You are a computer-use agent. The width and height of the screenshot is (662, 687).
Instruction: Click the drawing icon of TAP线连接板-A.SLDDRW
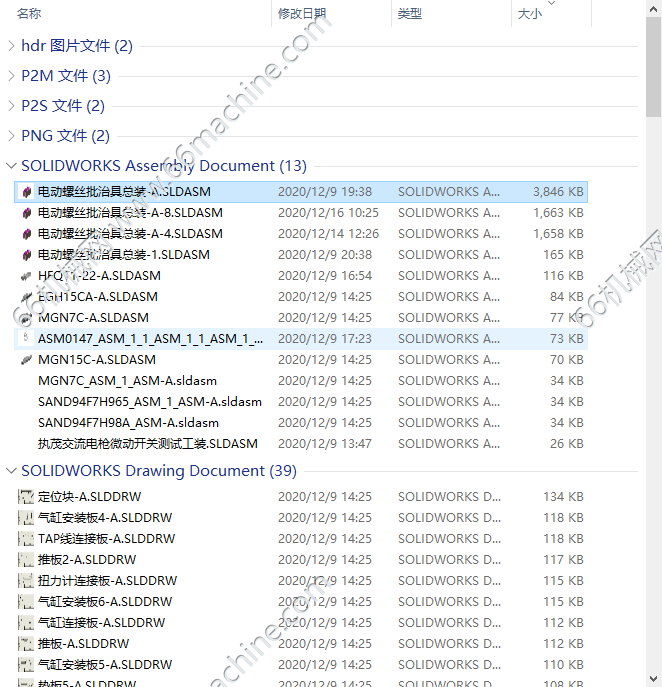(25, 539)
